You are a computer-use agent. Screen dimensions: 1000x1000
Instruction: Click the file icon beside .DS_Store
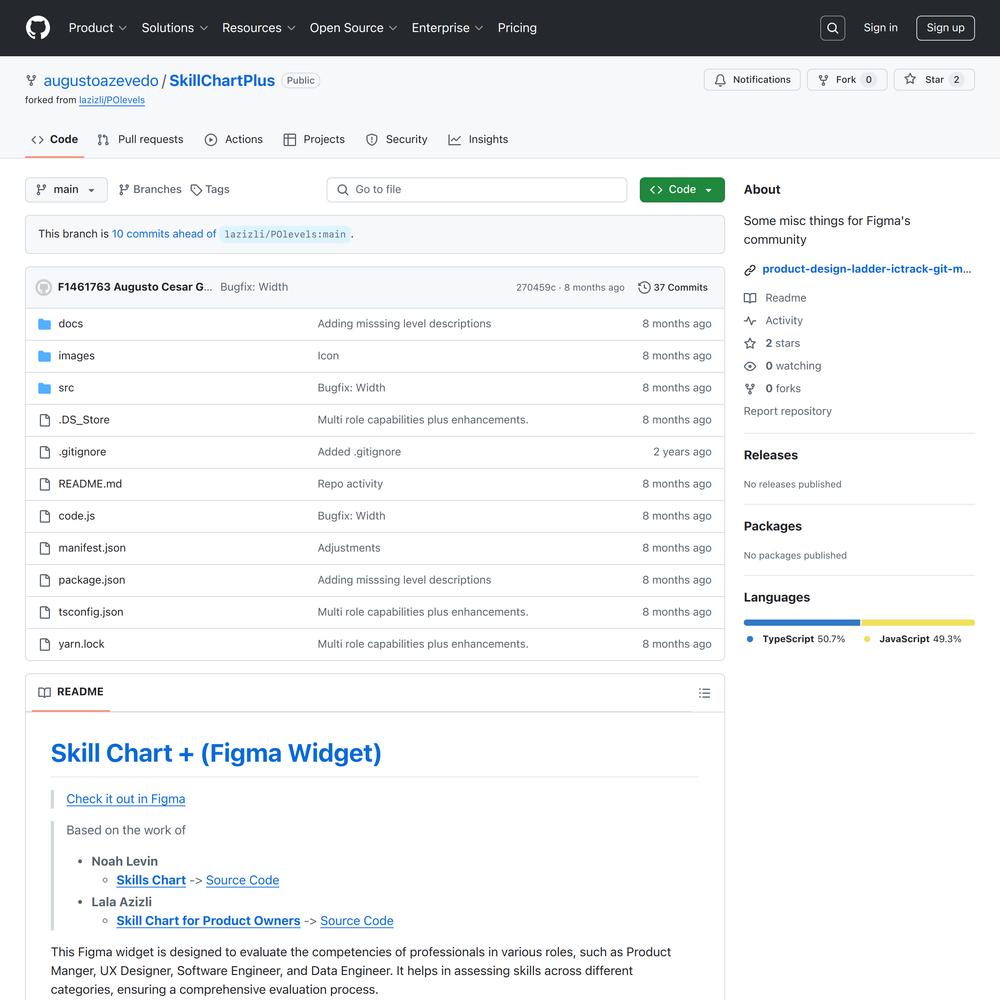pyautogui.click(x=45, y=420)
